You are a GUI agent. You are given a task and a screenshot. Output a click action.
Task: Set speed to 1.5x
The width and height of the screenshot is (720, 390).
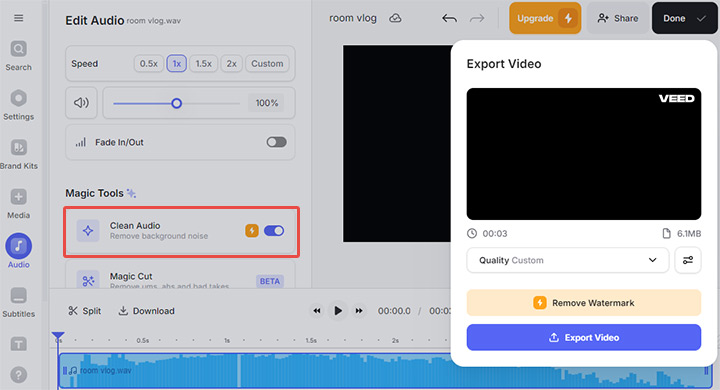pos(203,63)
